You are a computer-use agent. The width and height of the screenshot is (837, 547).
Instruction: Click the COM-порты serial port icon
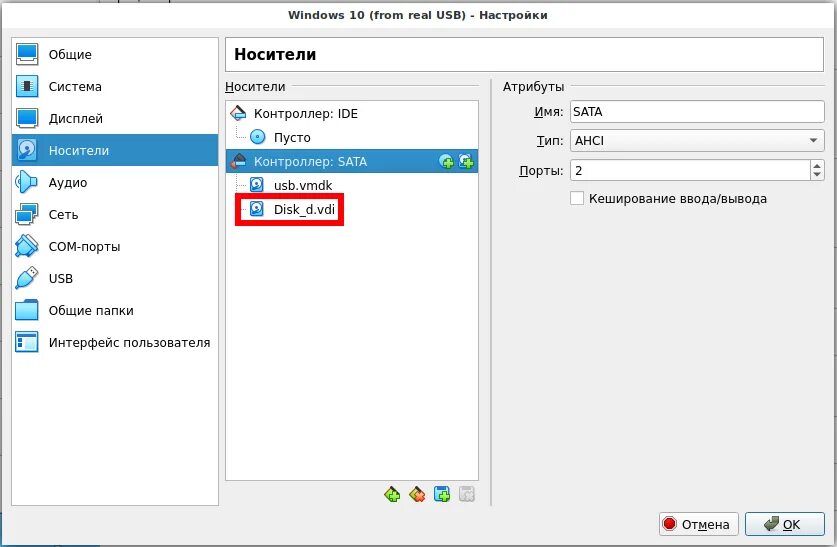(27, 247)
